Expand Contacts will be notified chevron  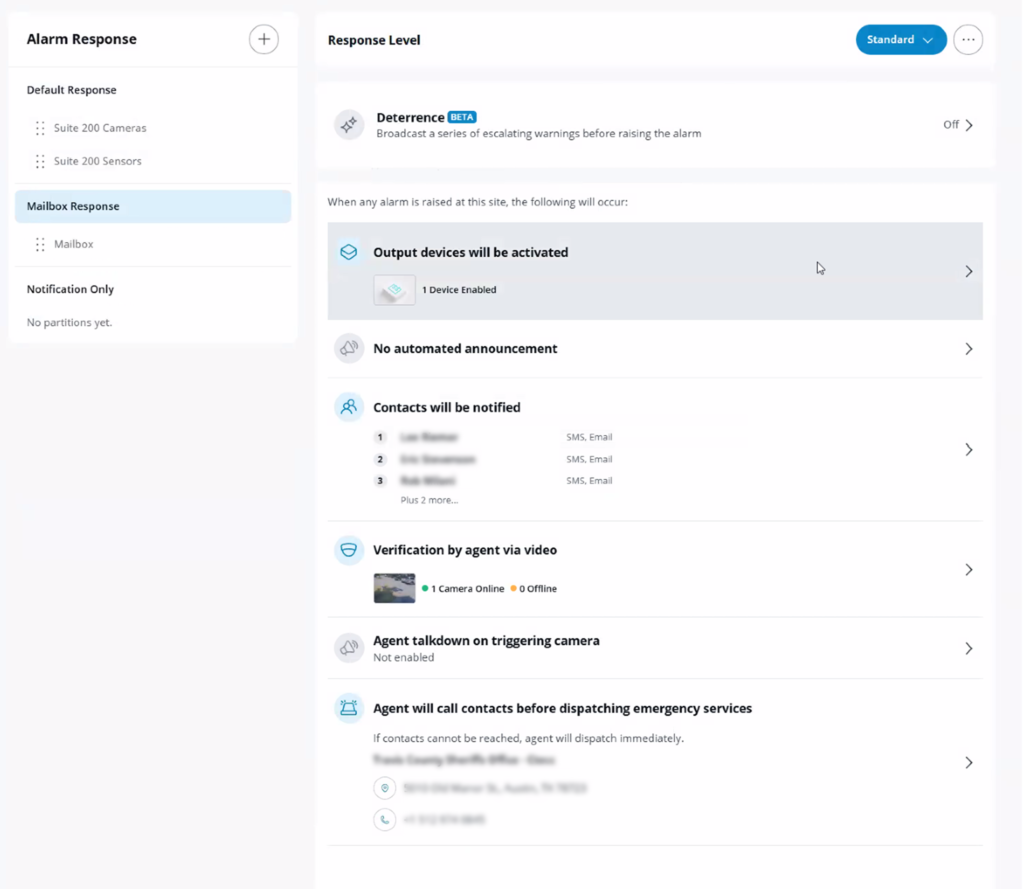pyautogui.click(x=969, y=449)
